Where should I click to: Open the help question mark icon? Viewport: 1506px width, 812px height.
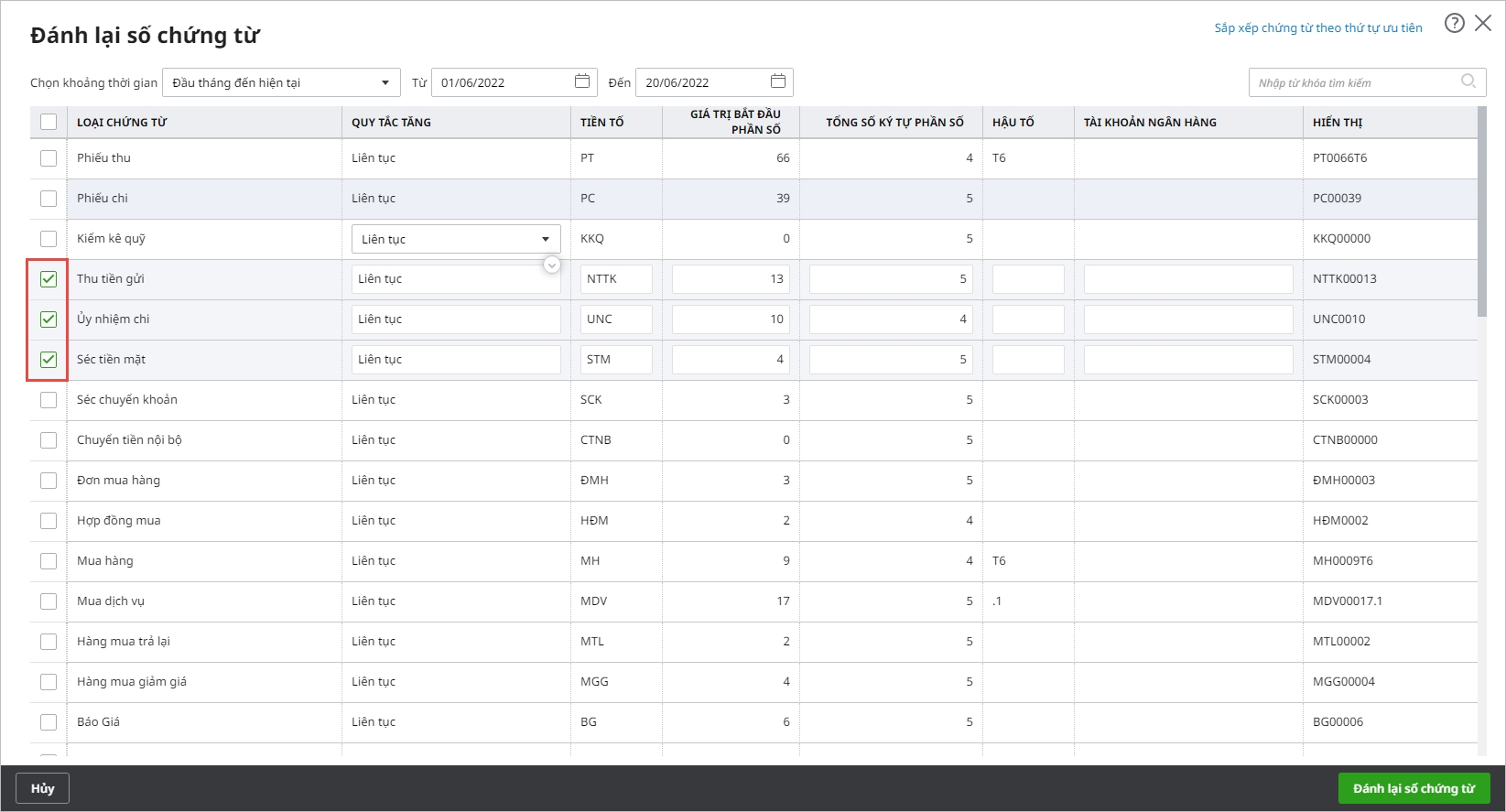click(1454, 24)
